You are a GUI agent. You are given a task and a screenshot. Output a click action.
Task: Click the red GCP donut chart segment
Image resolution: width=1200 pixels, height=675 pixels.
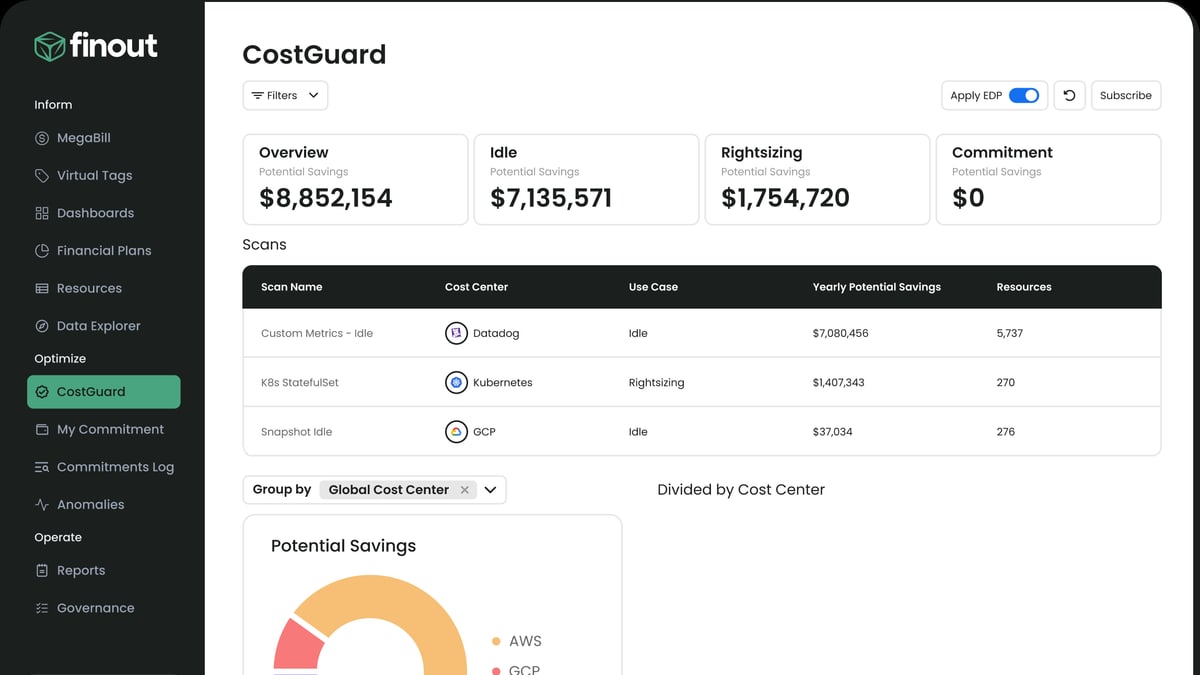point(297,644)
